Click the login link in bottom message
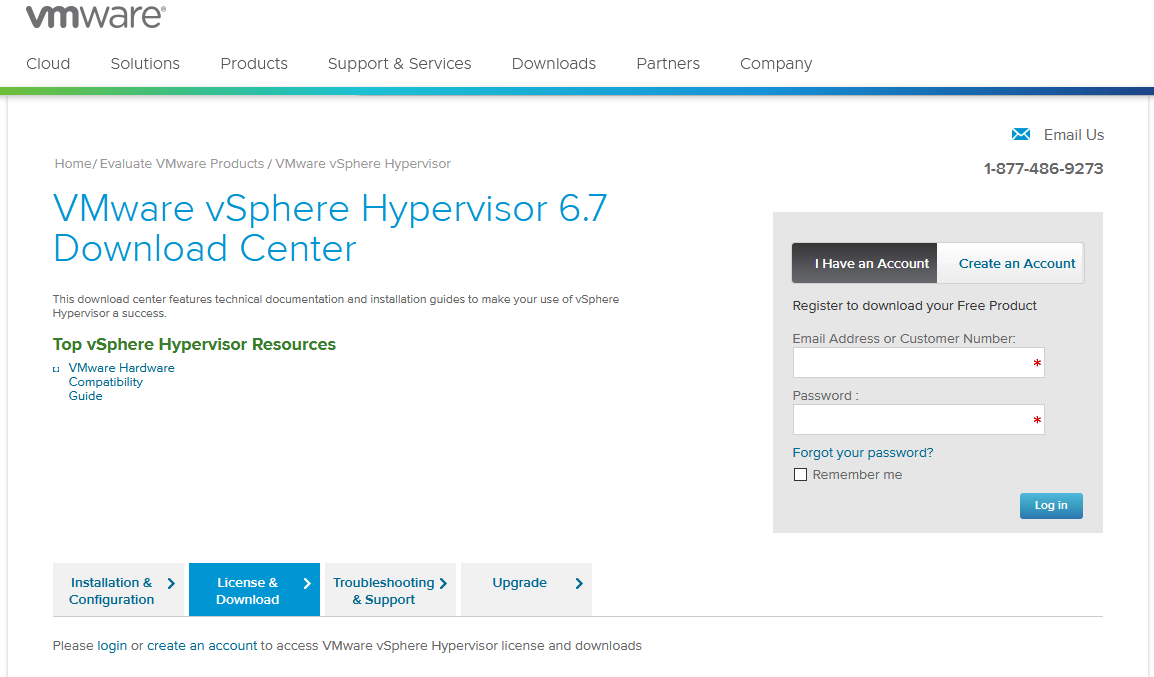Viewport: 1154px width, 677px height. click(x=112, y=645)
